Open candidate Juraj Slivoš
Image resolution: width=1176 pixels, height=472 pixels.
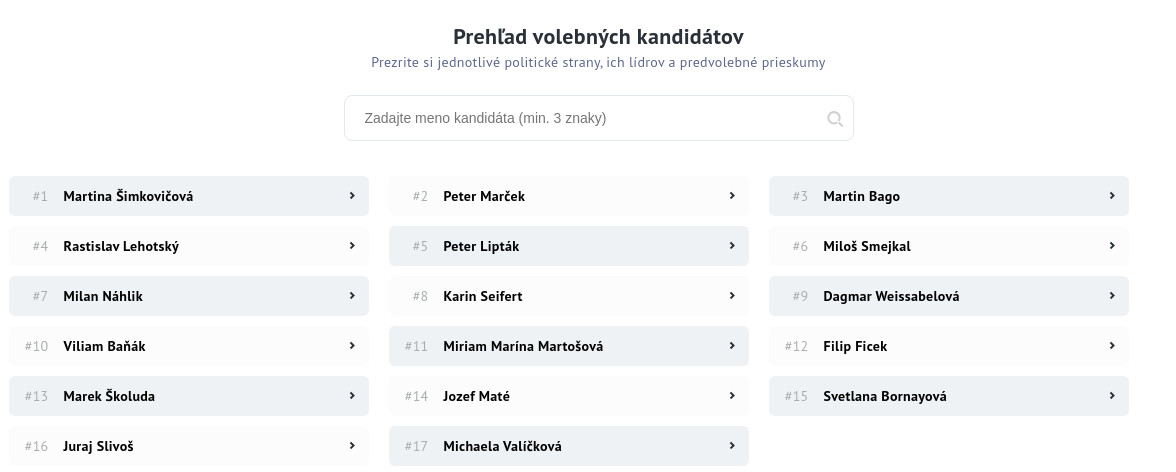[x=98, y=446]
